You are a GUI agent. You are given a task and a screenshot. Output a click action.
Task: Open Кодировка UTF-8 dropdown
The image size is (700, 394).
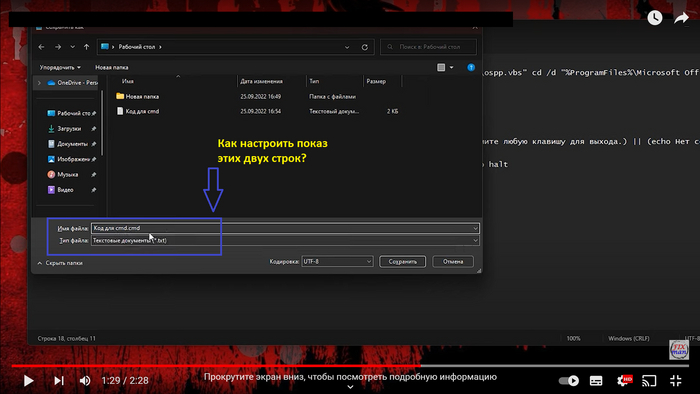[x=337, y=261]
